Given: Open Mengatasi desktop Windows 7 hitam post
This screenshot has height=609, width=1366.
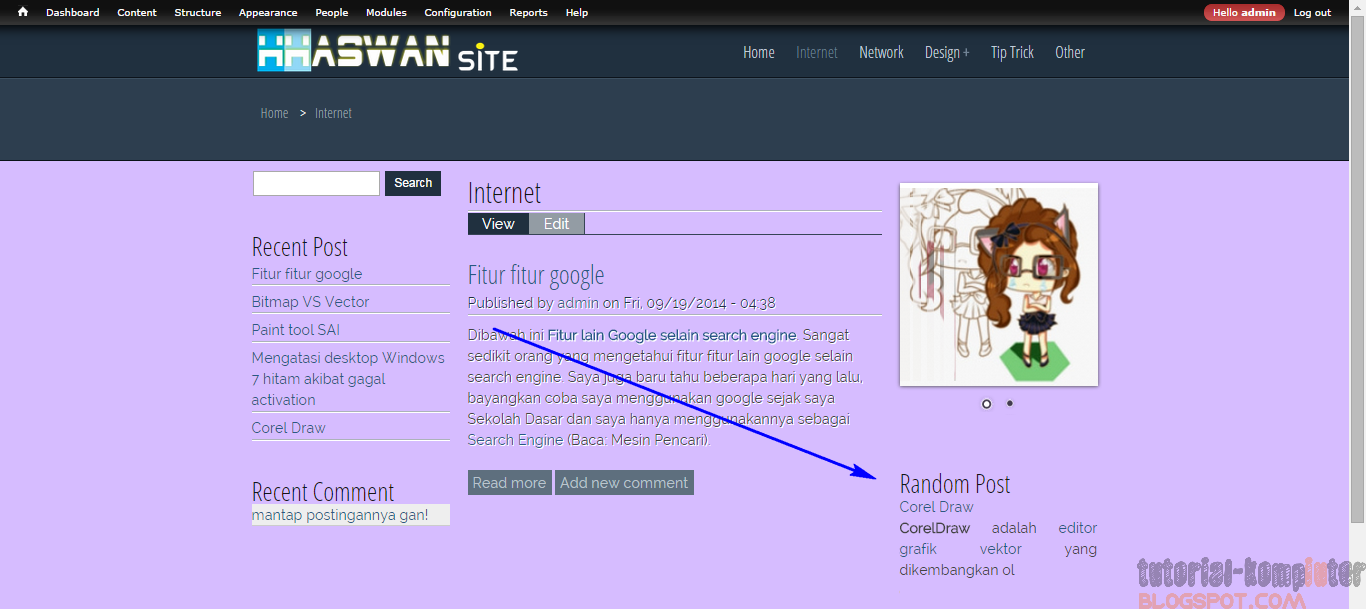Looking at the screenshot, I should [x=348, y=378].
